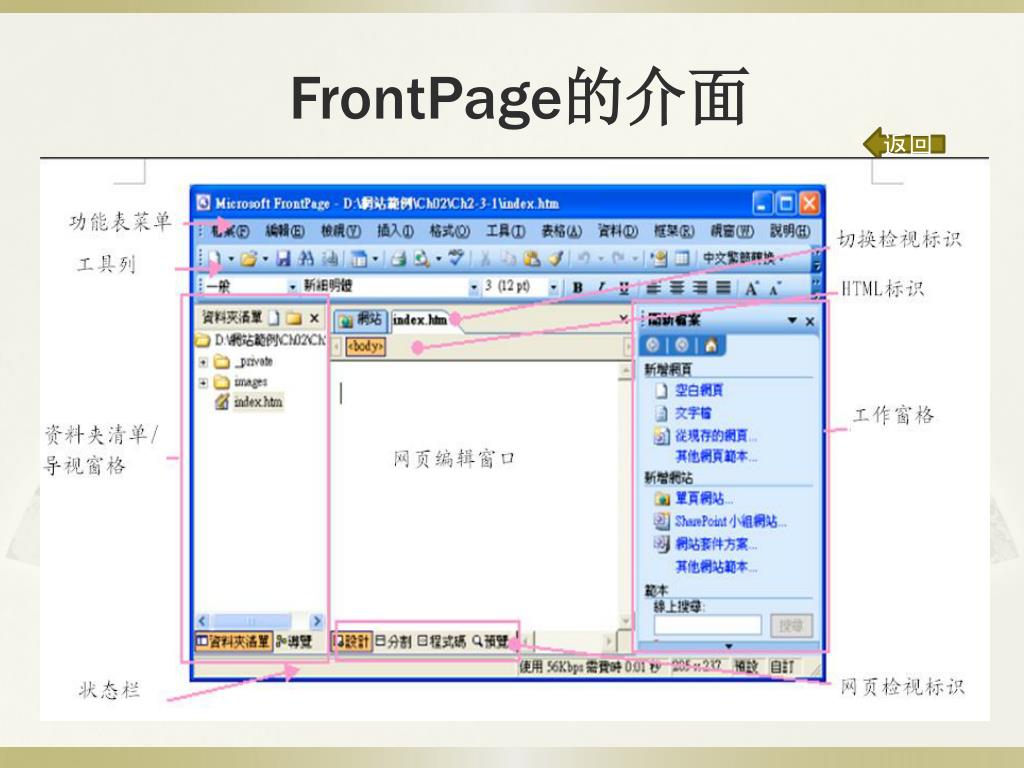Open the 編輯(E) menu

point(285,231)
